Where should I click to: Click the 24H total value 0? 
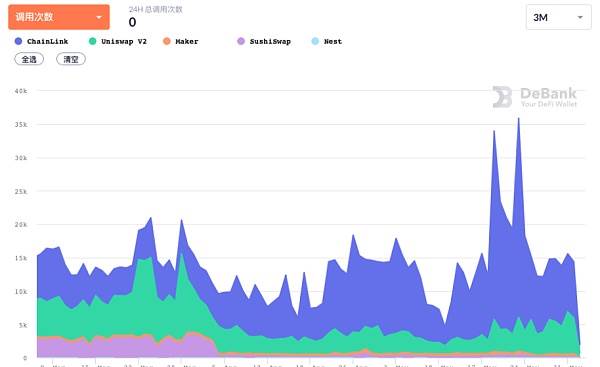(132, 22)
